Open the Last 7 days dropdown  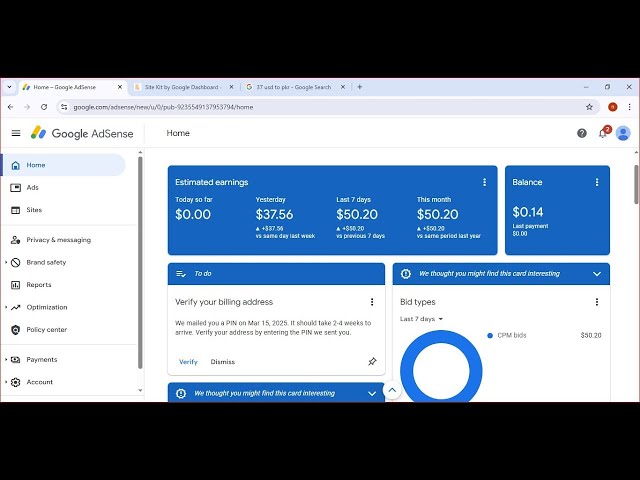[x=421, y=319]
